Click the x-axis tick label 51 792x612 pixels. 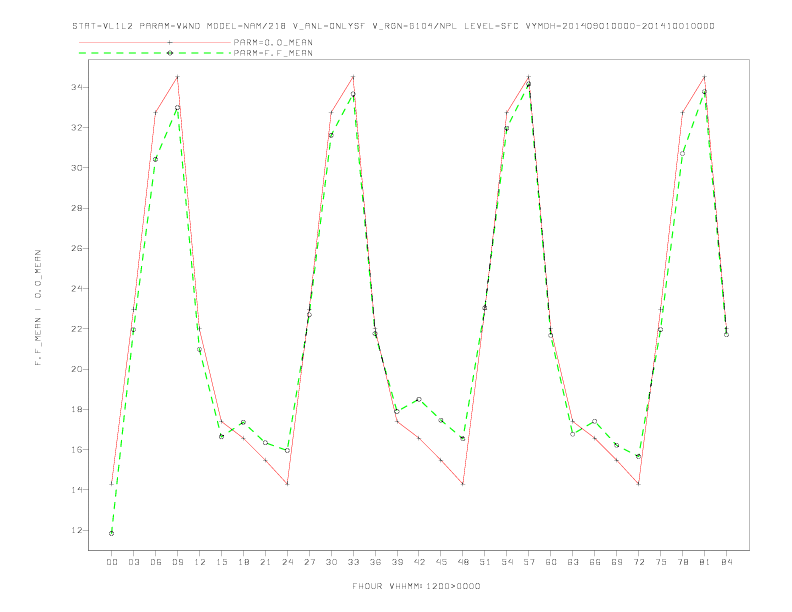point(485,562)
